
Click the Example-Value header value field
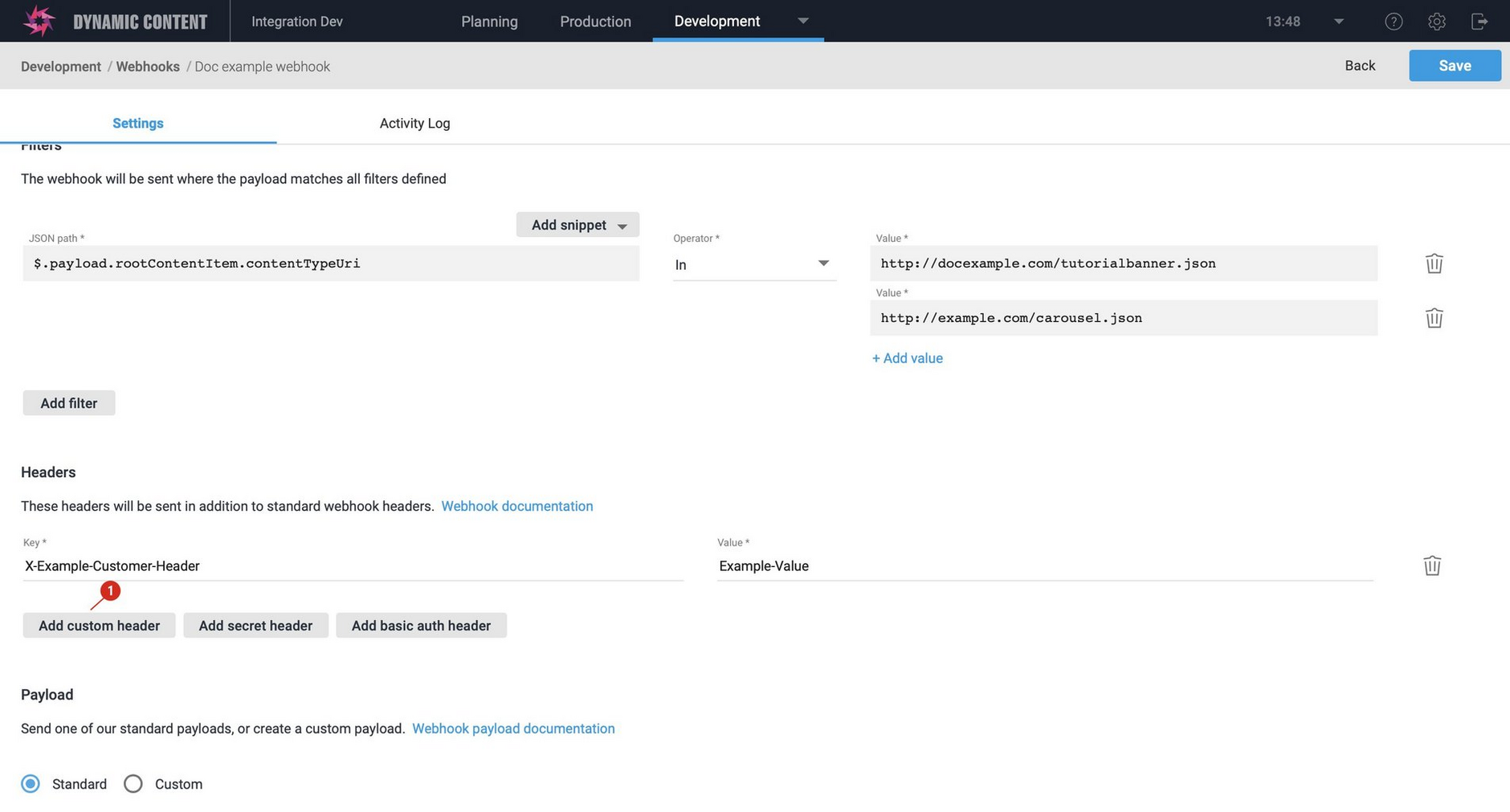point(1045,566)
